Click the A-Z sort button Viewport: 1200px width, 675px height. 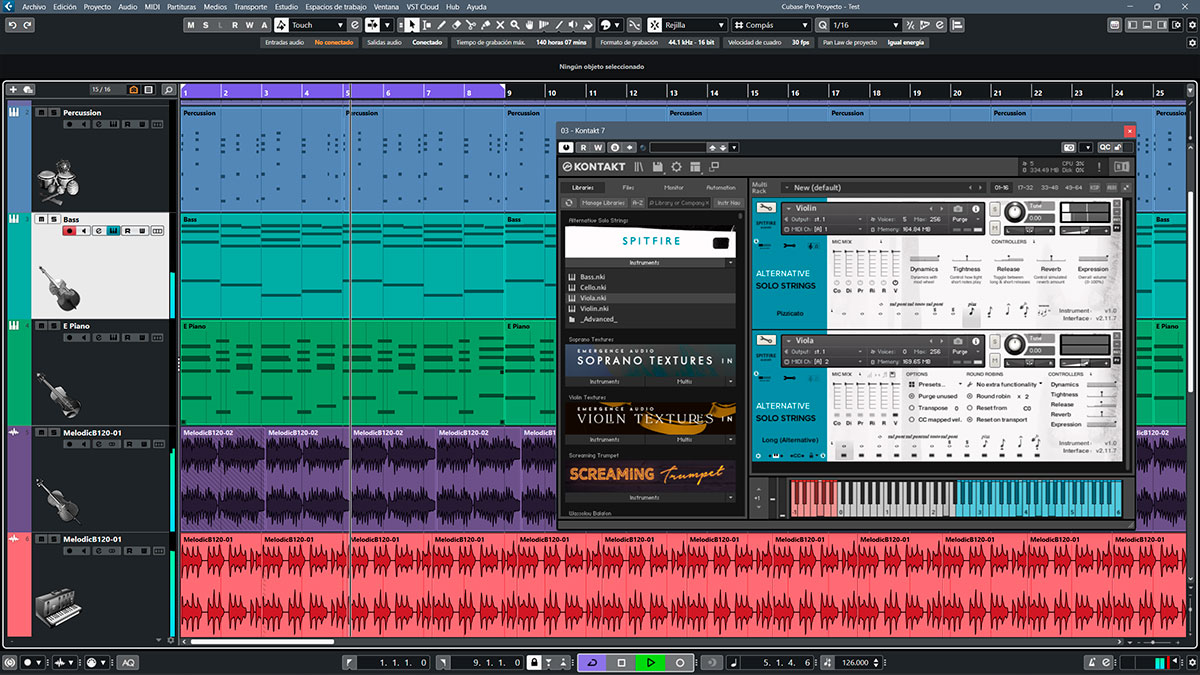637,203
